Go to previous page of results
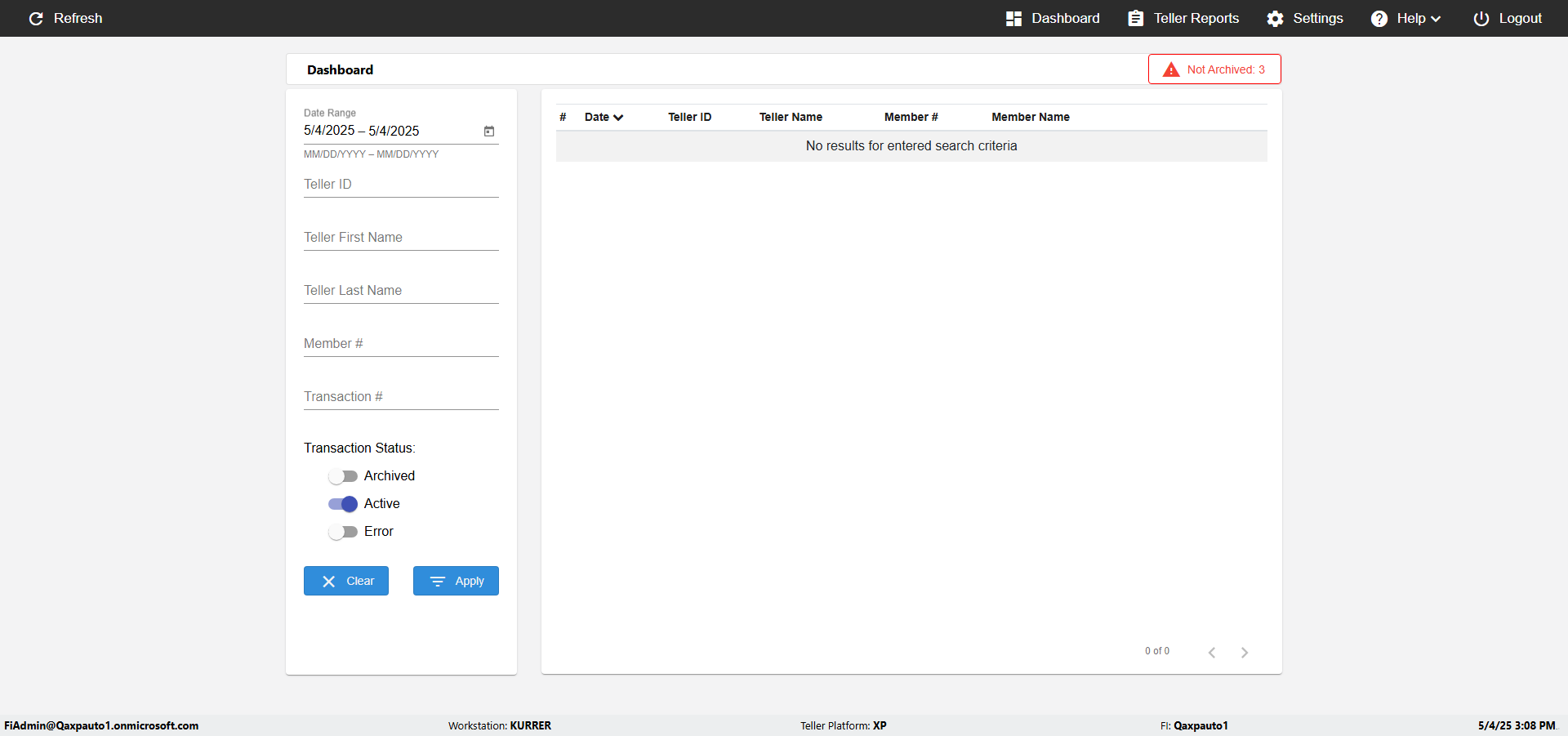 point(1212,652)
